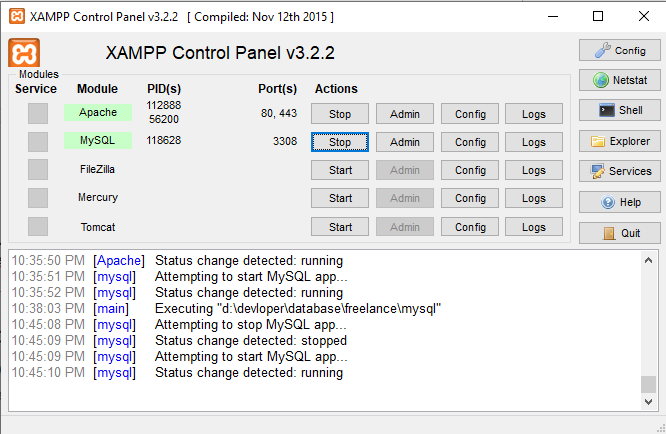Click the log scrollbar thumb
The width and height of the screenshot is (666, 434).
point(648,384)
